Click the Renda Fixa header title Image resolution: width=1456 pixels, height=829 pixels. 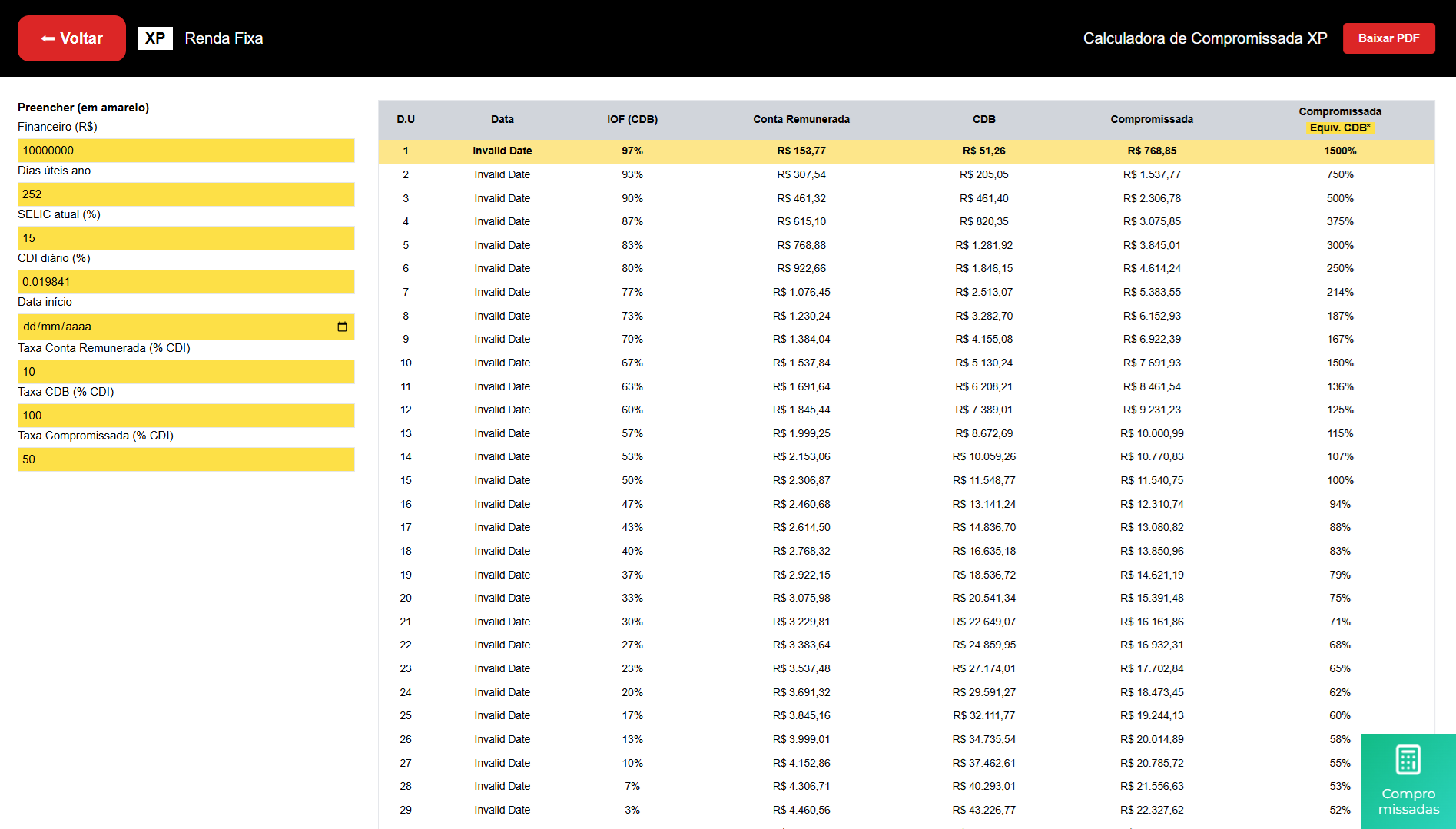click(224, 38)
